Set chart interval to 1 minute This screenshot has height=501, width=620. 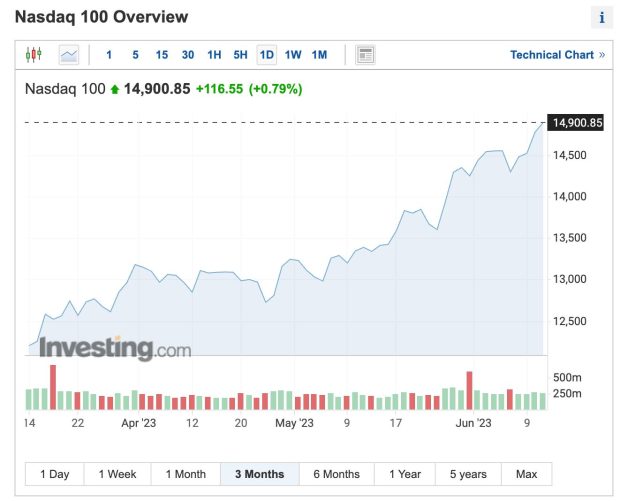[109, 55]
